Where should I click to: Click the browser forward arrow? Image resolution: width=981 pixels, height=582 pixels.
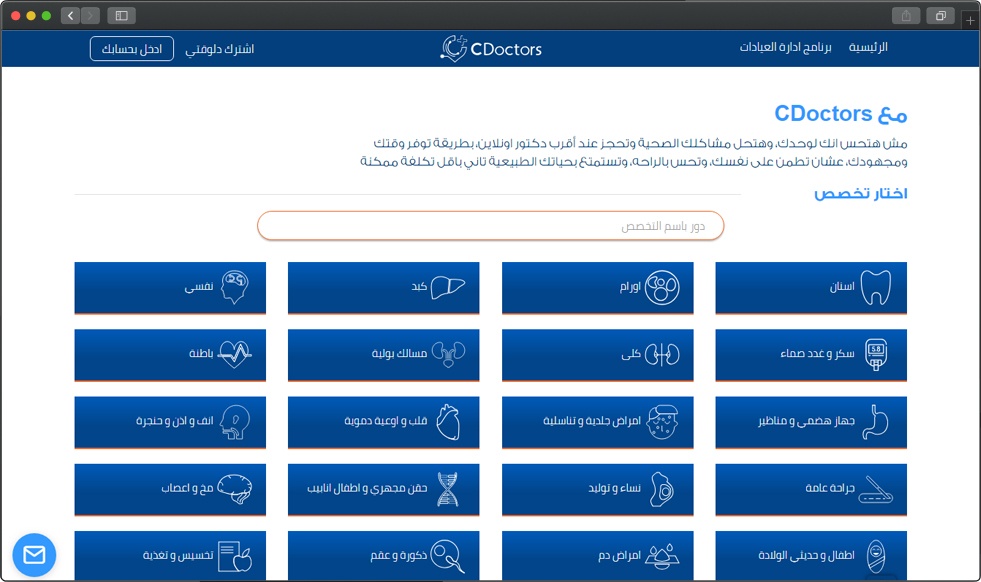pos(91,16)
